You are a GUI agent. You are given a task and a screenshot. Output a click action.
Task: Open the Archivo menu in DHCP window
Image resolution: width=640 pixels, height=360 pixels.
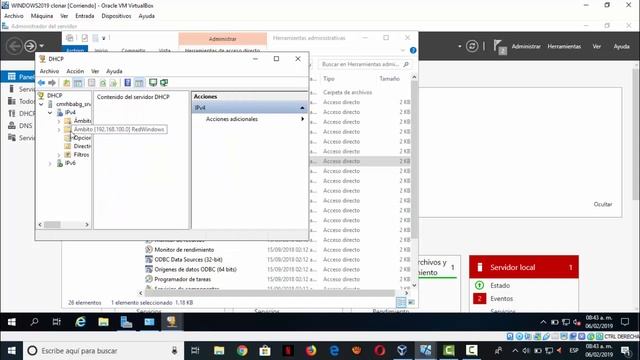(49, 71)
